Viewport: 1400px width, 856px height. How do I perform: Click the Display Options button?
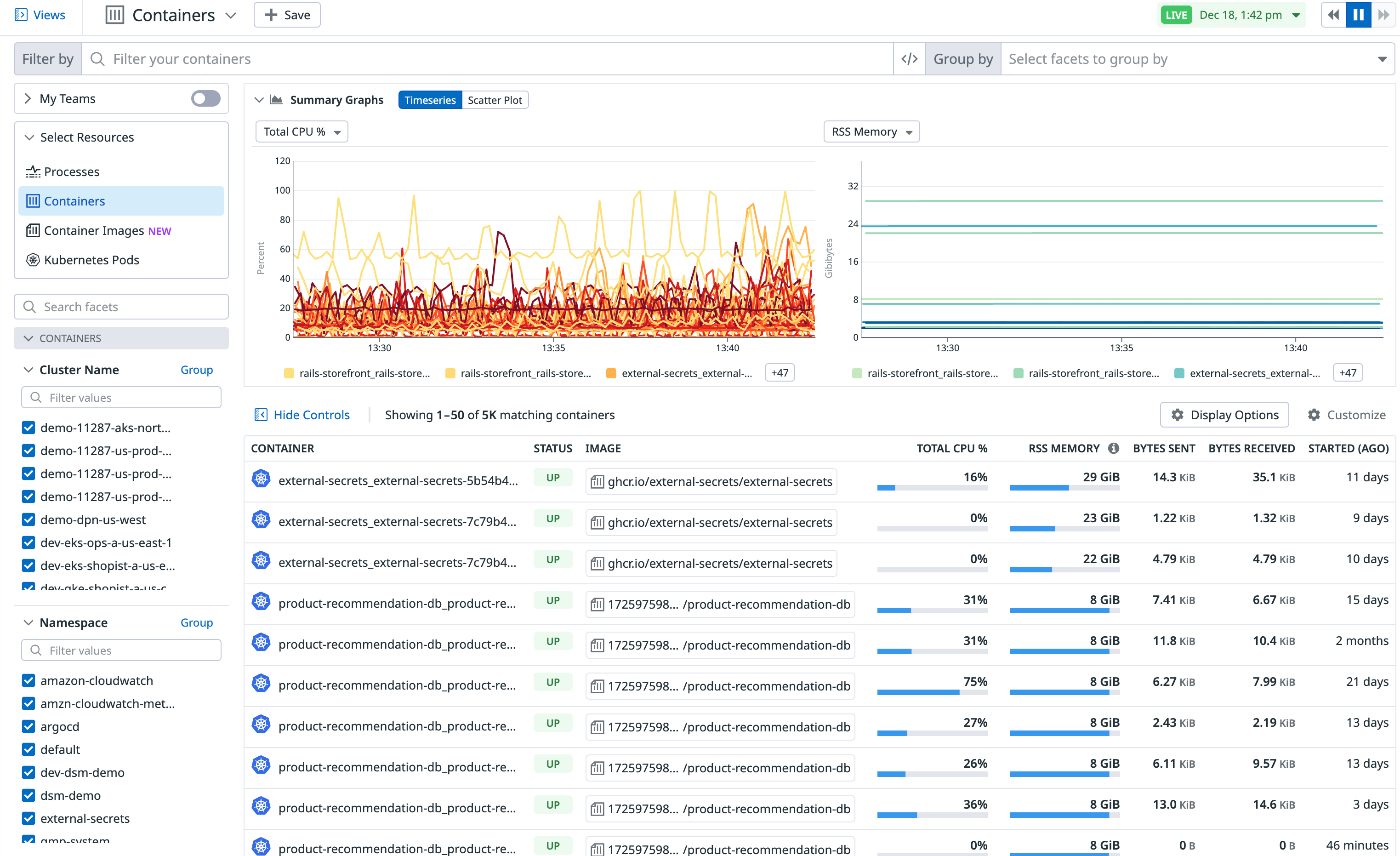point(1224,415)
